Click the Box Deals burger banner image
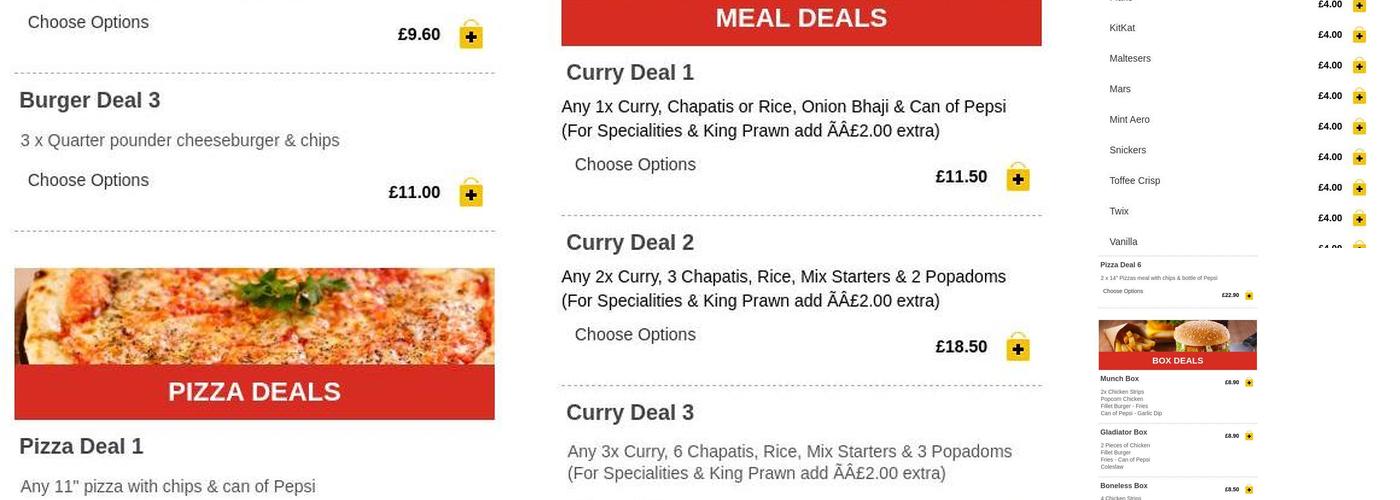The height and width of the screenshot is (500, 1400). tap(1177, 336)
